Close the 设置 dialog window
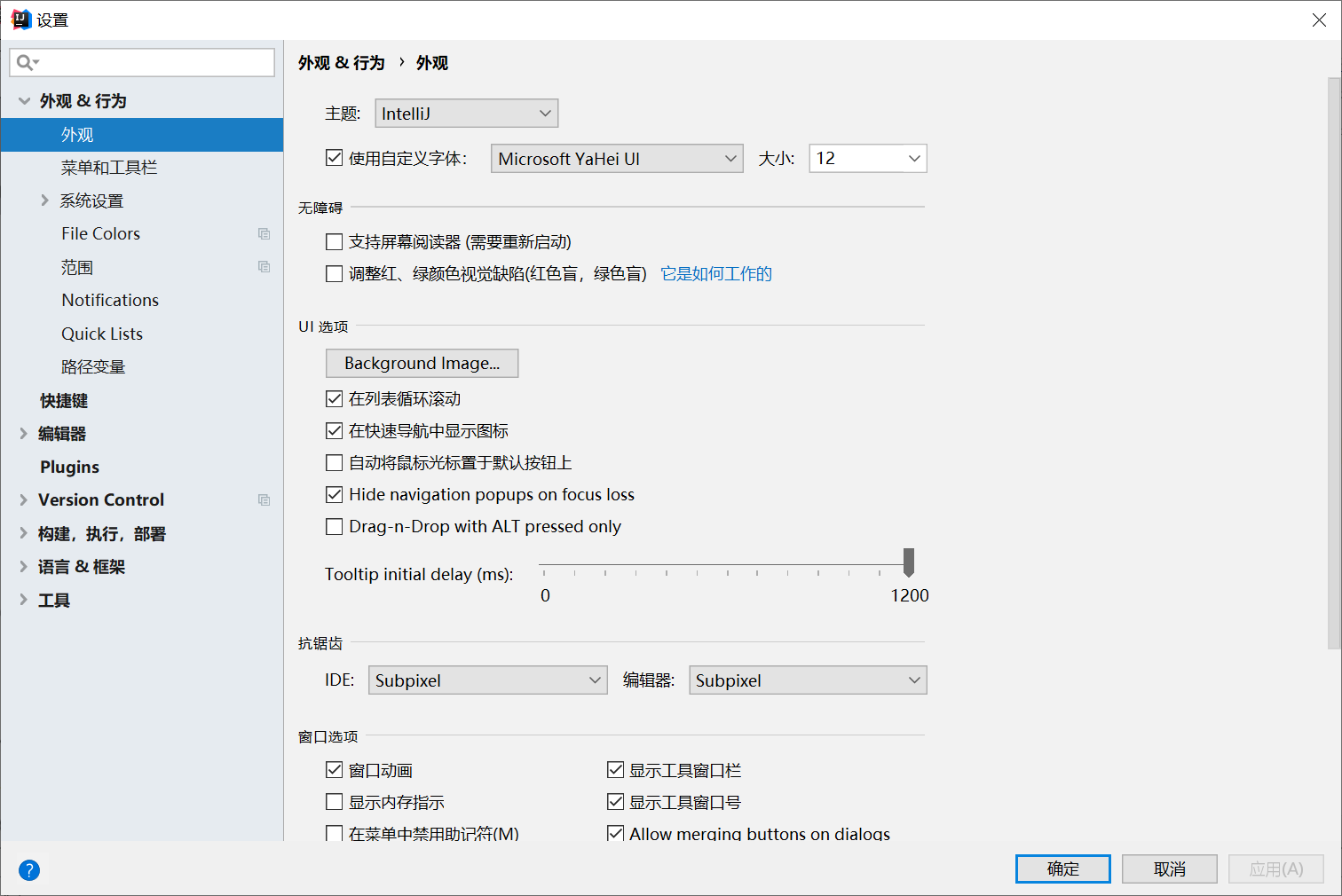The width and height of the screenshot is (1342, 896). coord(1319,20)
